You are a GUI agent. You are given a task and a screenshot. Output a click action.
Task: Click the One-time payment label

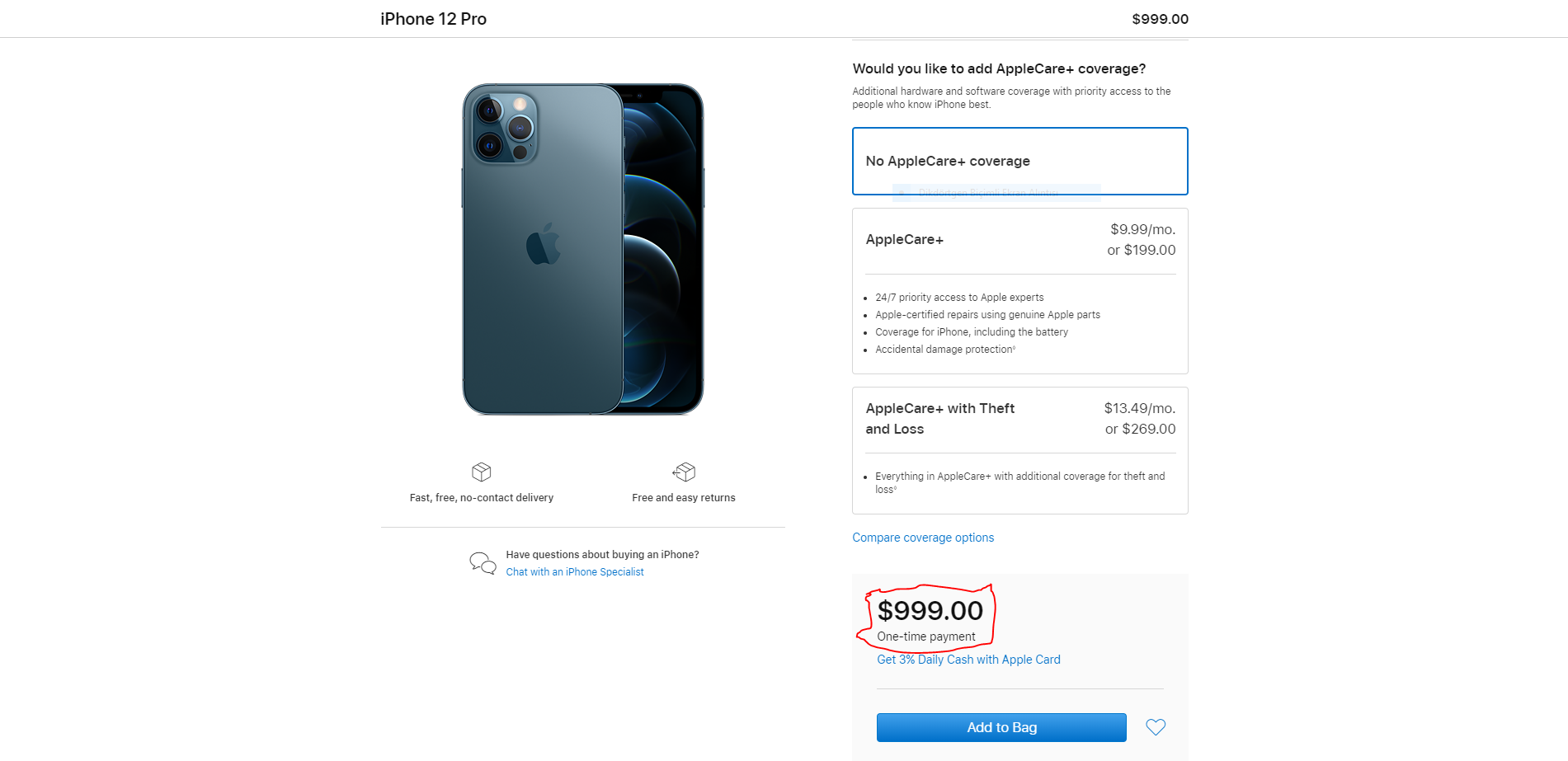click(x=925, y=636)
